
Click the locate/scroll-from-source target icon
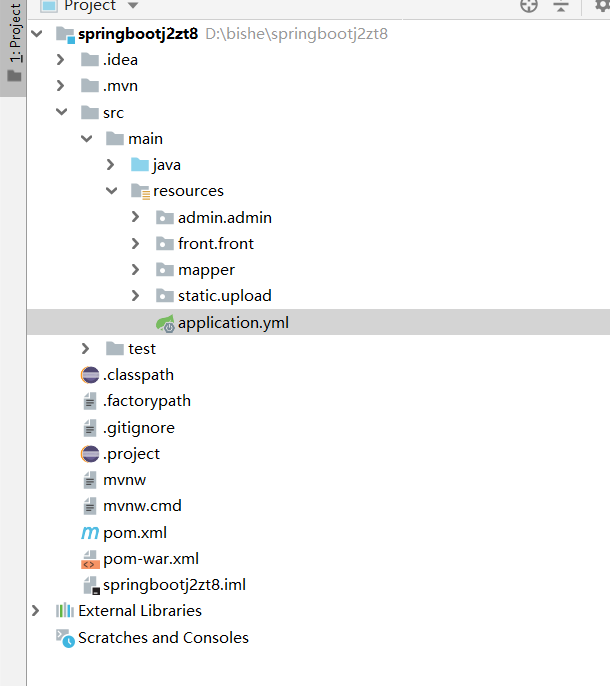tap(529, 6)
